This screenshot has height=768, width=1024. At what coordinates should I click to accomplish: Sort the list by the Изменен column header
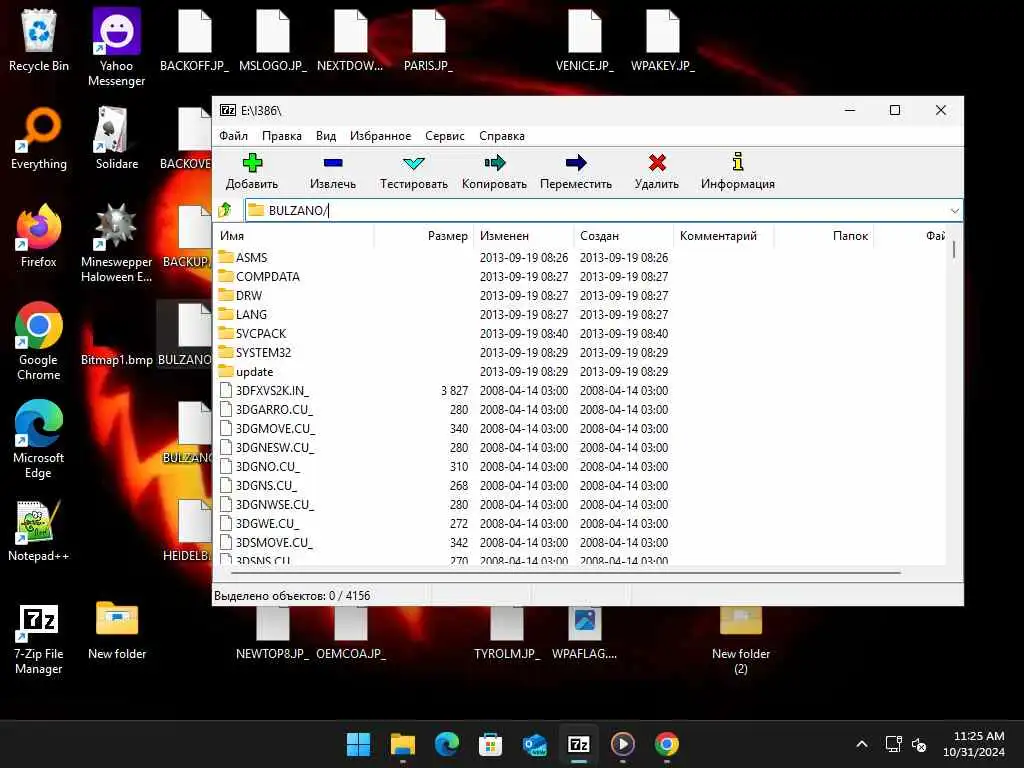tap(524, 236)
